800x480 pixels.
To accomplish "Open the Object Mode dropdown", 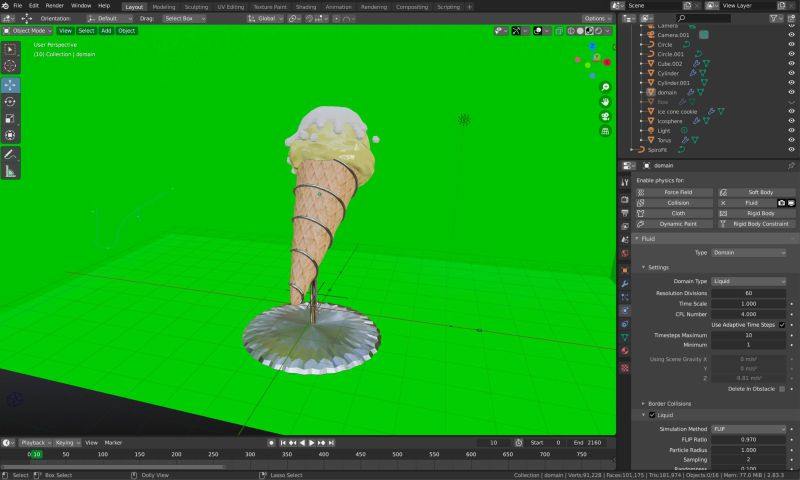I will [28, 31].
